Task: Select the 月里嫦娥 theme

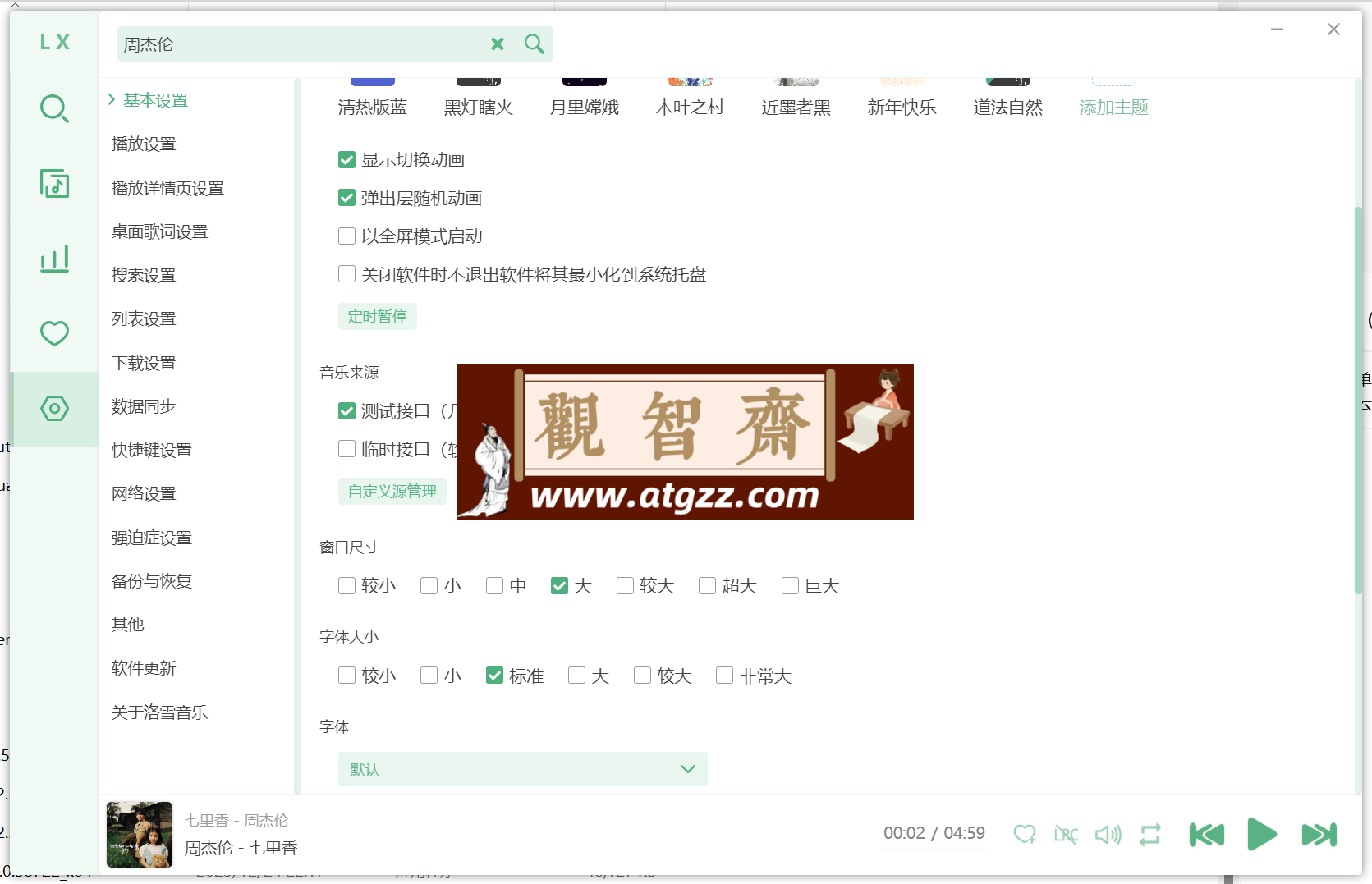Action: (585, 98)
